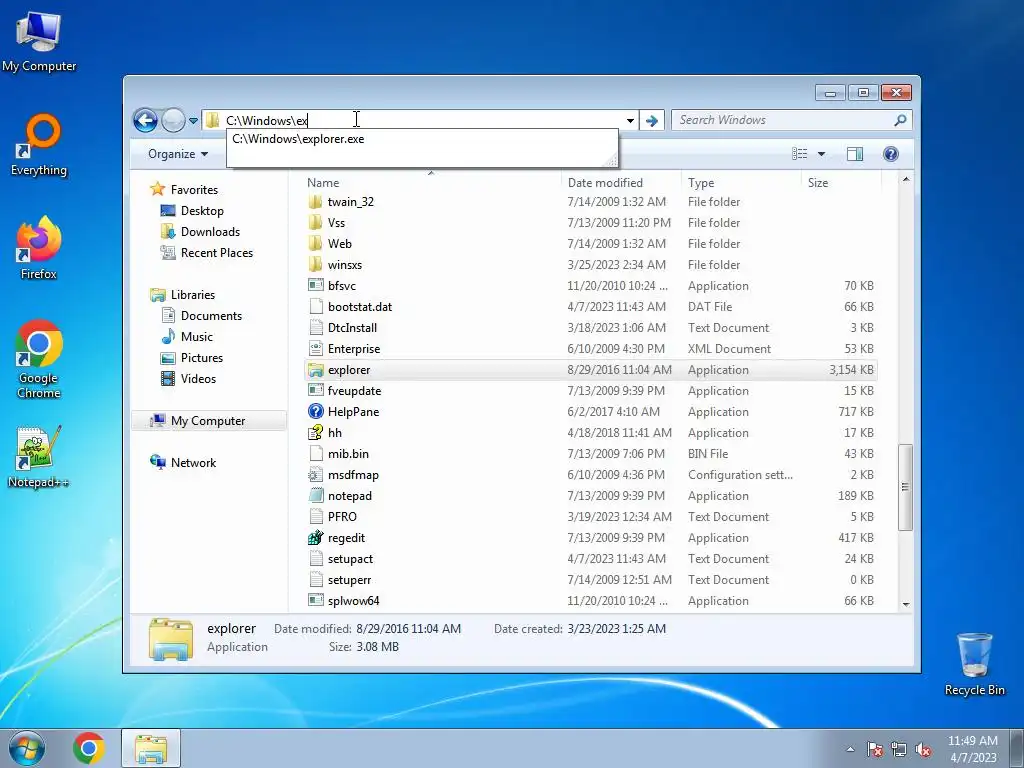This screenshot has height=768, width=1024.
Task: Click the Firefox desktop shortcut
Action: (x=39, y=248)
